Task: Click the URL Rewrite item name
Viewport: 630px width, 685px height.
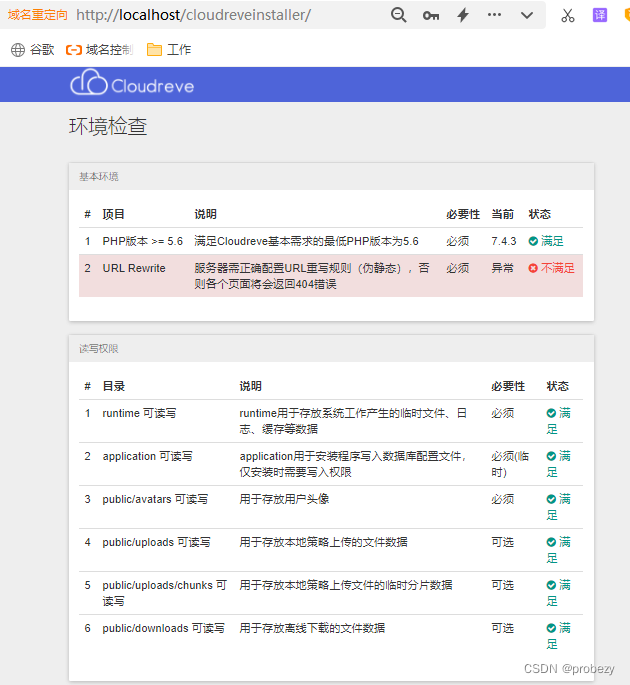Action: [x=134, y=268]
